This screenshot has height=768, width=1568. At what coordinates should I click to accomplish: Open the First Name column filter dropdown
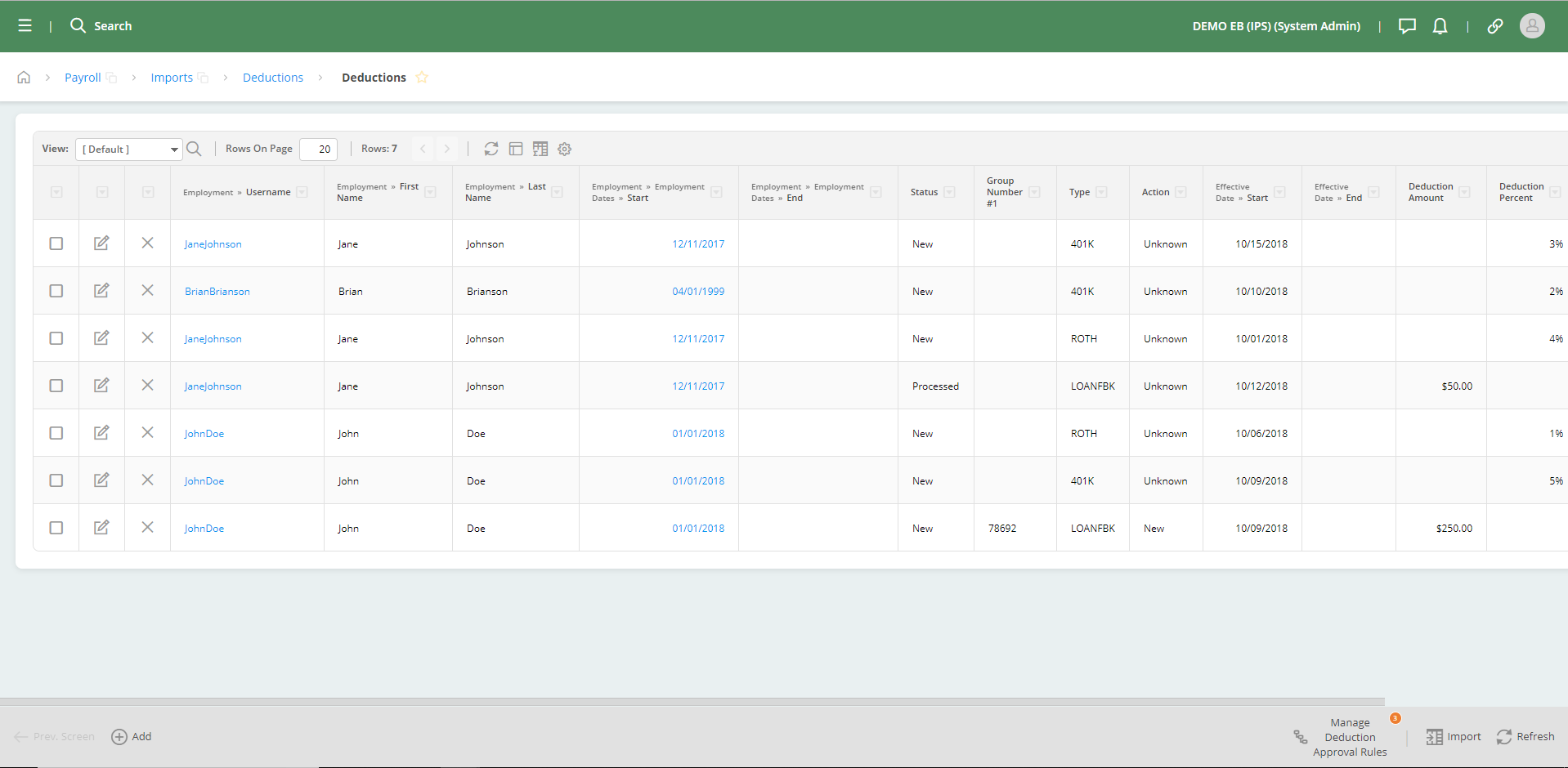click(430, 192)
